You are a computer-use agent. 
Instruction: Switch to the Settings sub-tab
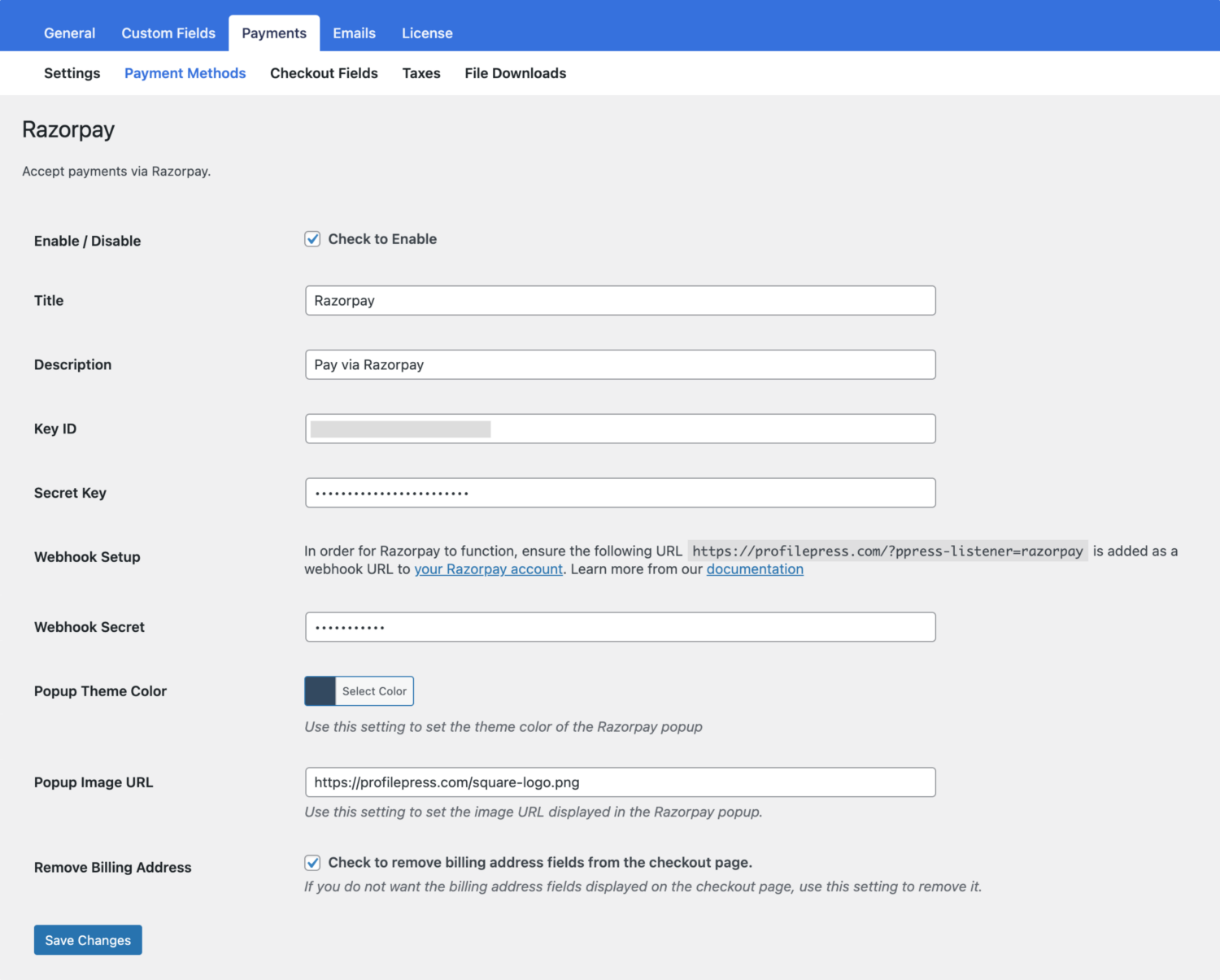(x=72, y=73)
